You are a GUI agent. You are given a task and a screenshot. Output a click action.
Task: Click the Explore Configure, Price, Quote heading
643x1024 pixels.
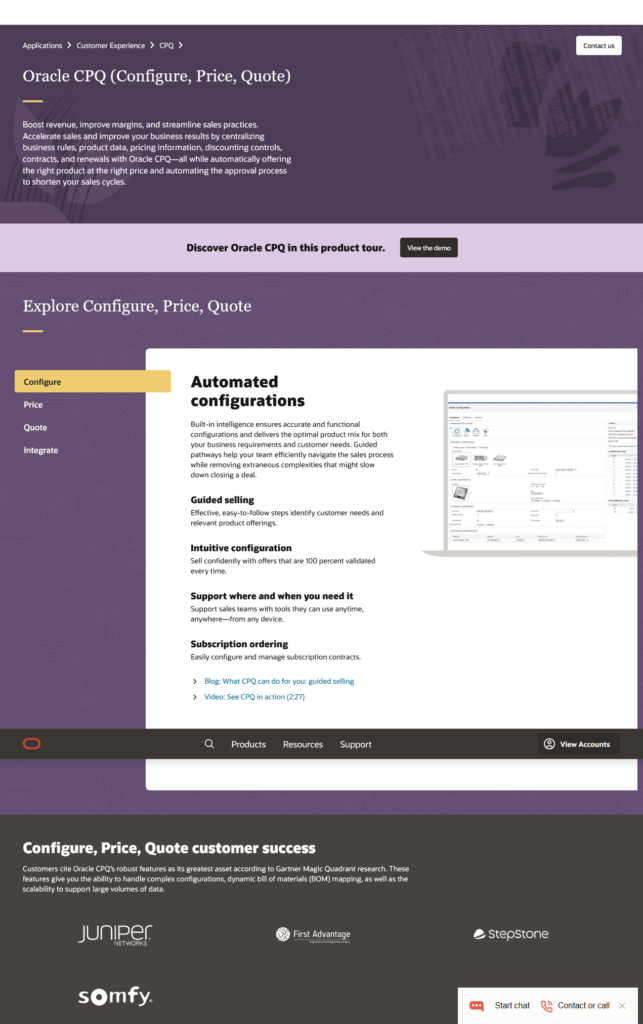click(137, 306)
